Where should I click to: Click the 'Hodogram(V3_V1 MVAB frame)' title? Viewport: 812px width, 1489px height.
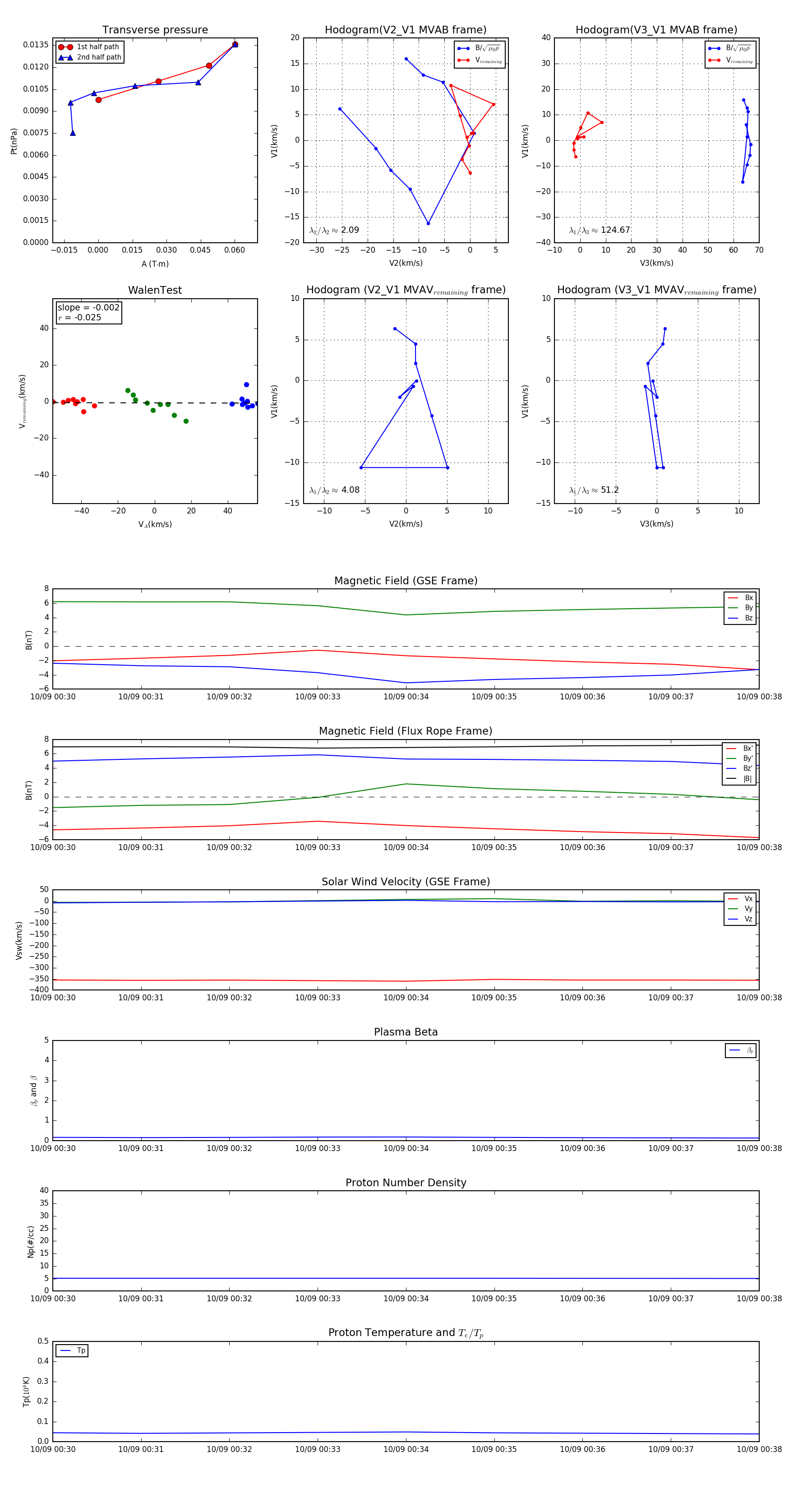coord(656,30)
